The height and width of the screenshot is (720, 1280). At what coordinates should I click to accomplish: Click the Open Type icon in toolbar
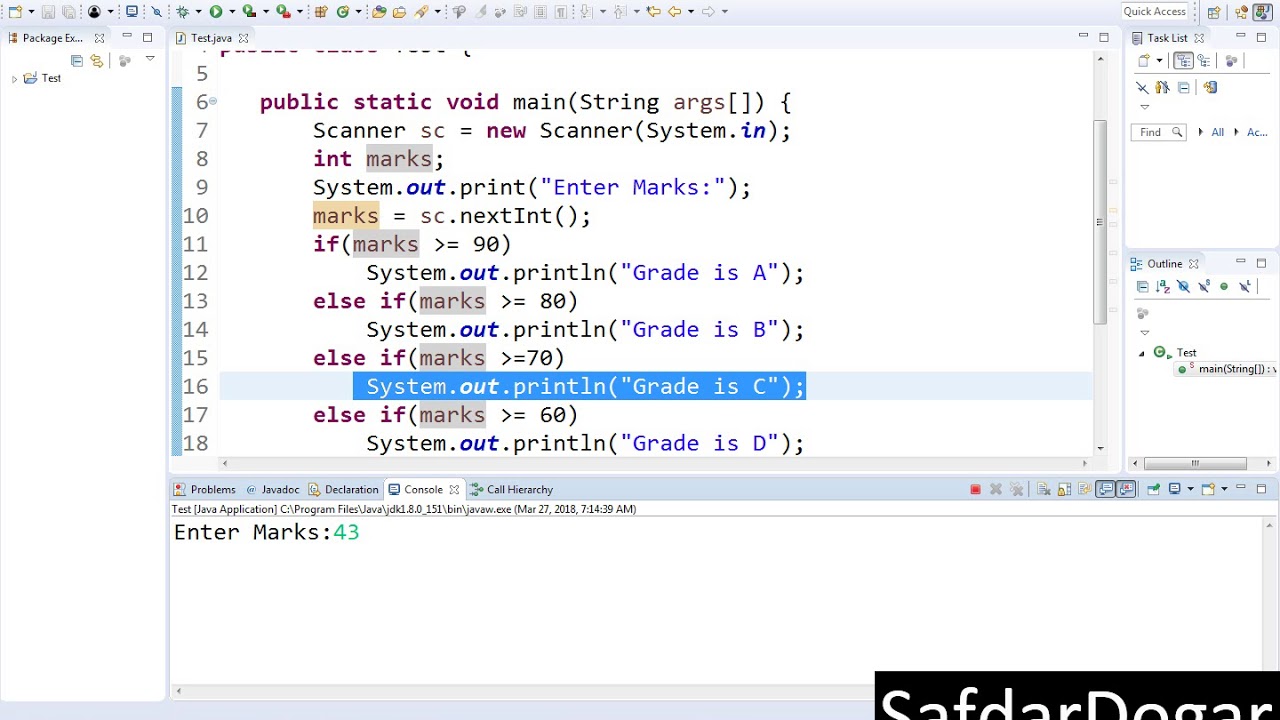378,12
